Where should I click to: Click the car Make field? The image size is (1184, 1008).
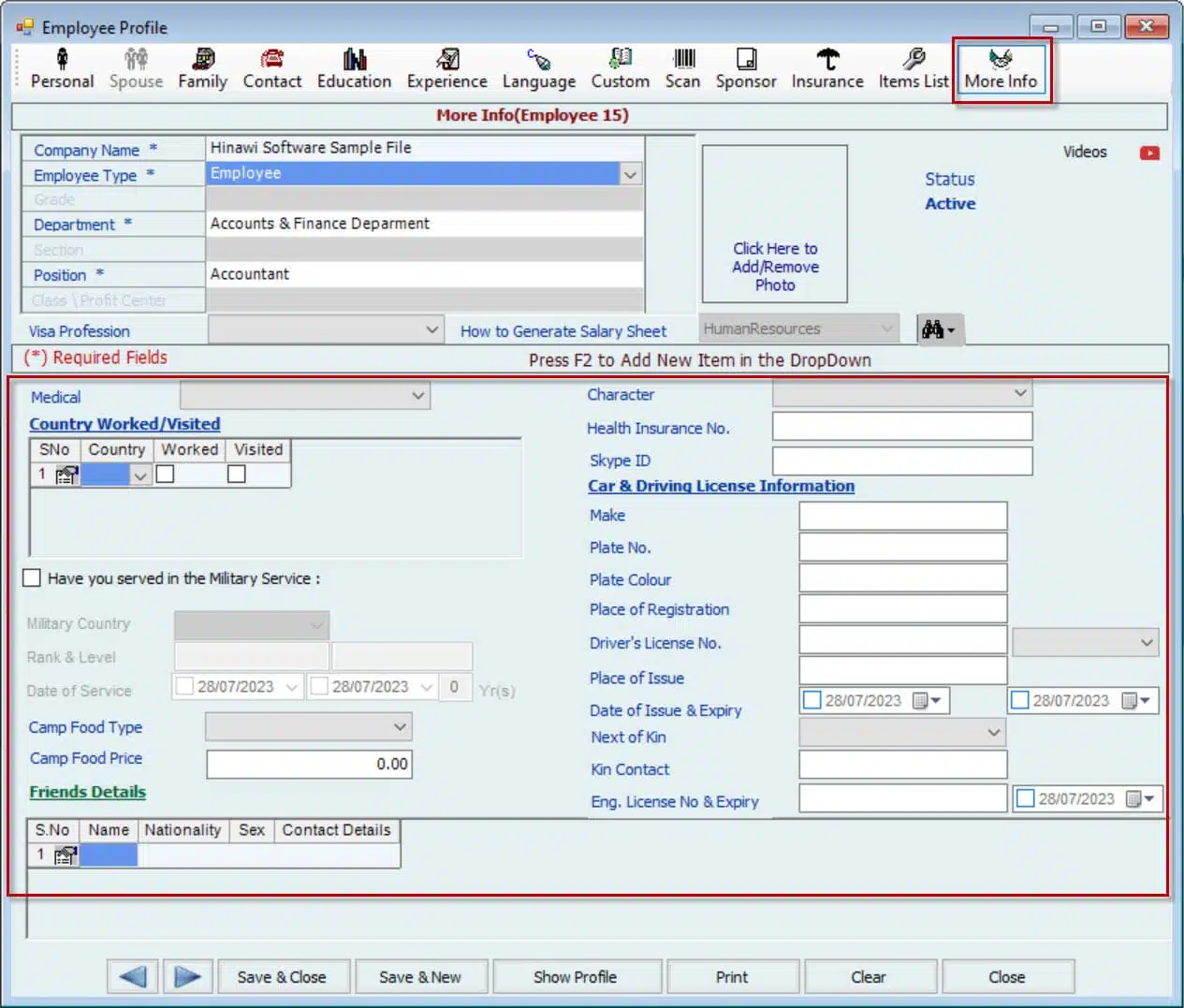pos(903,516)
